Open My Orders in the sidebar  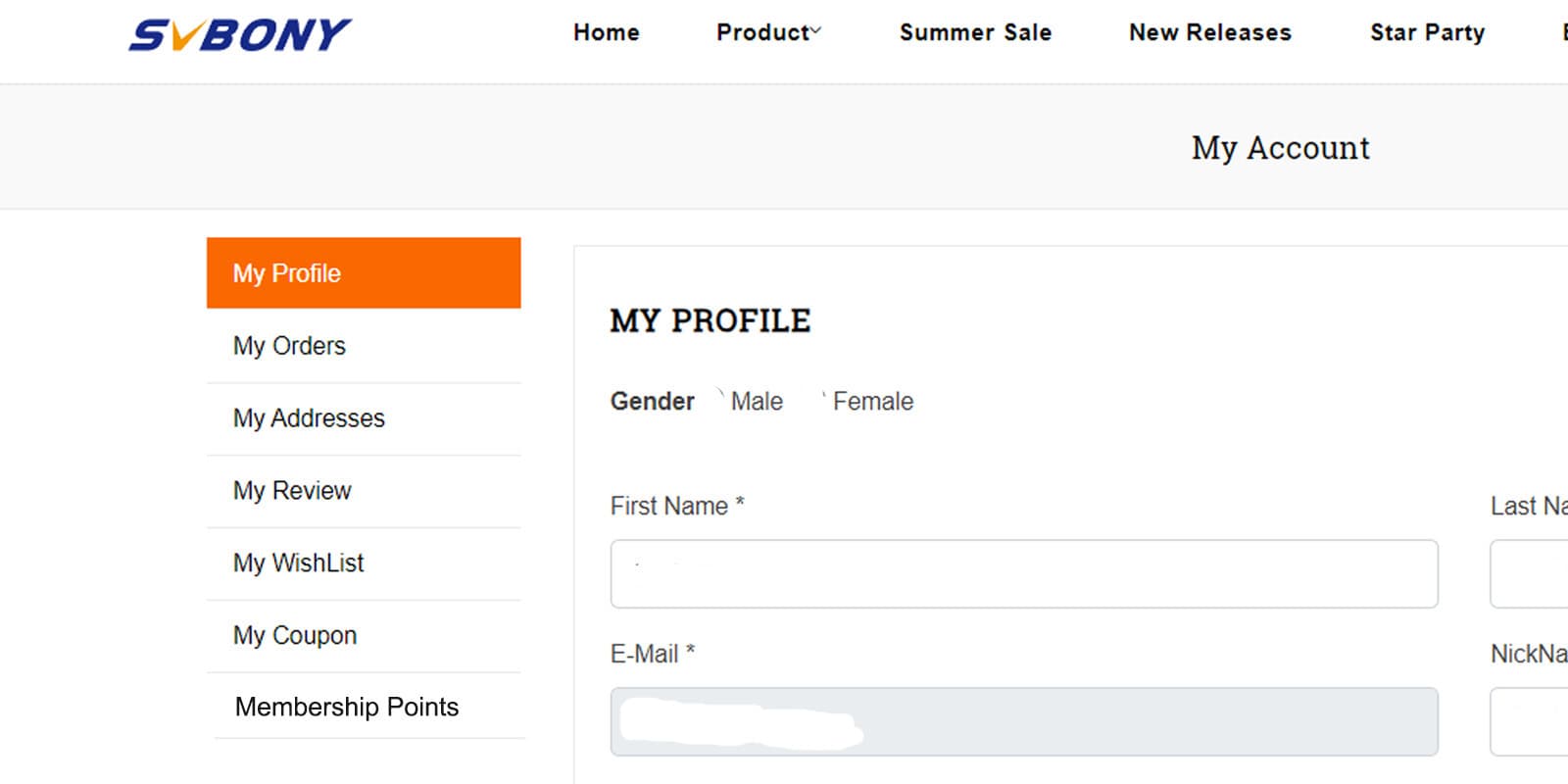tap(290, 346)
